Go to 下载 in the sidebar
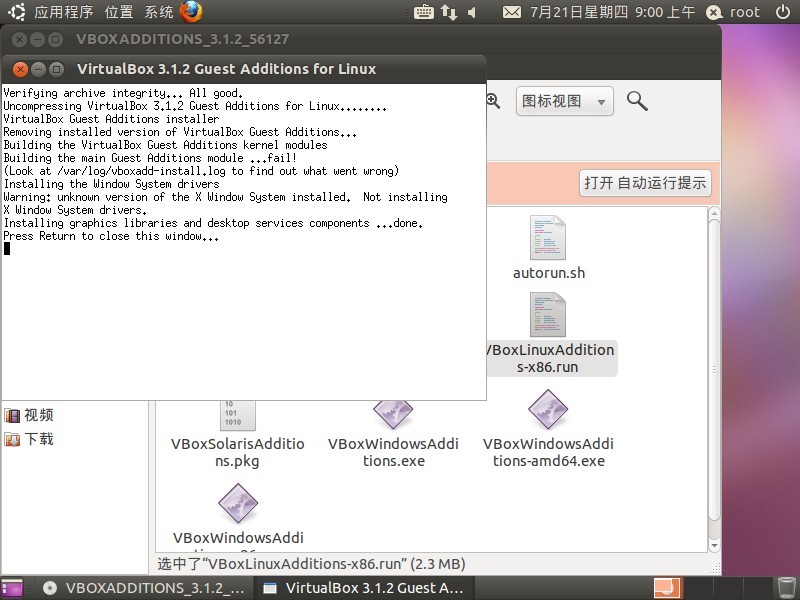This screenshot has height=600, width=800. (29, 439)
